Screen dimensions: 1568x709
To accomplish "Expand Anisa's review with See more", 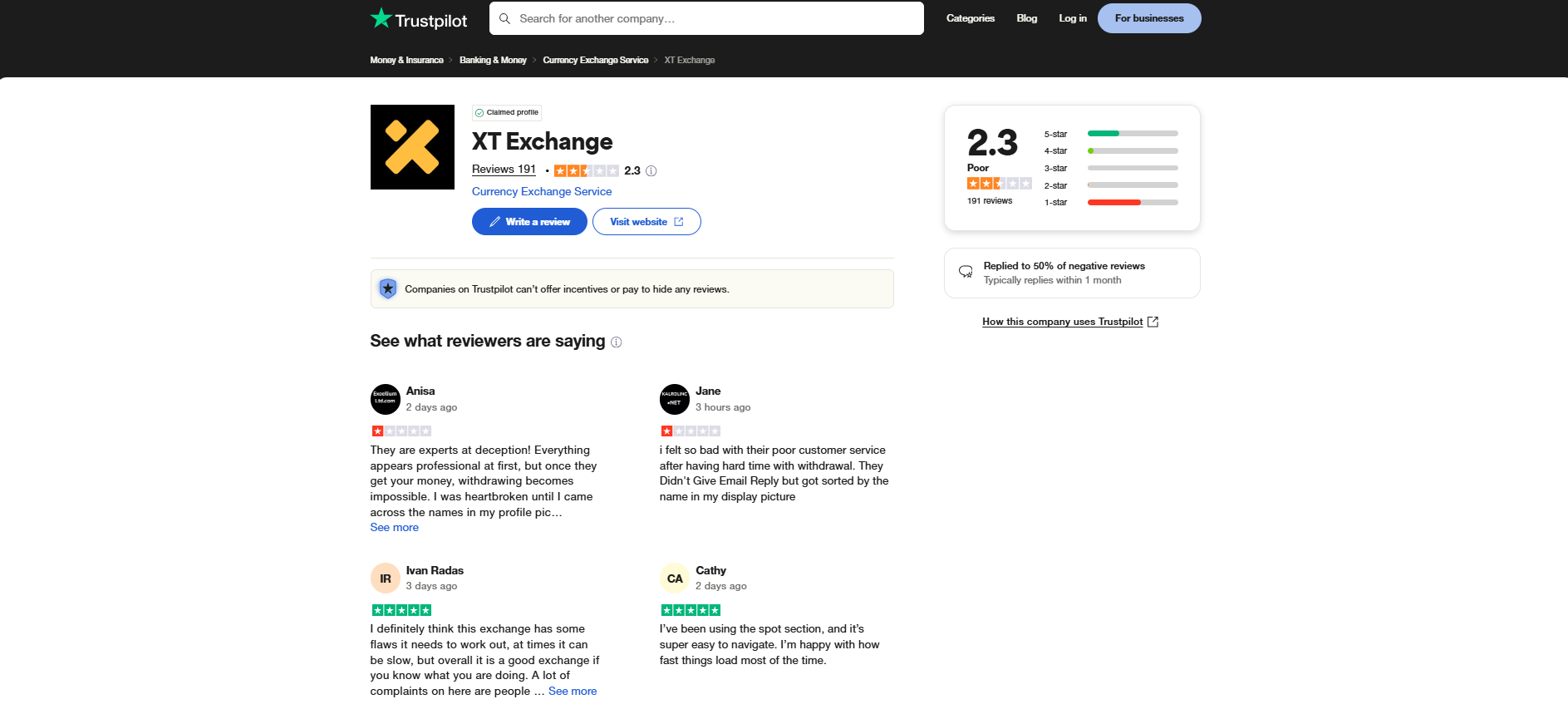I will [394, 528].
